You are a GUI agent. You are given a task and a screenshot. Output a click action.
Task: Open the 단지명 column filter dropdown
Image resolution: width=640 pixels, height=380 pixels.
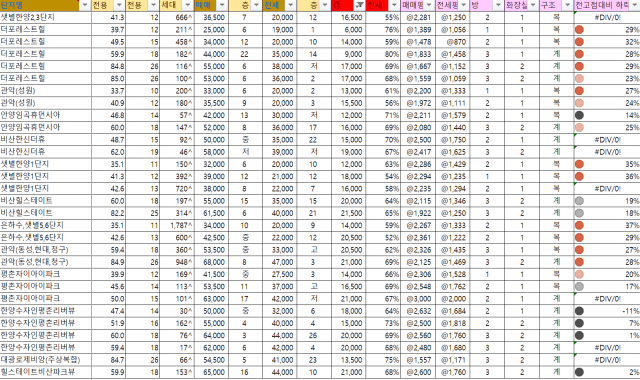85,5
